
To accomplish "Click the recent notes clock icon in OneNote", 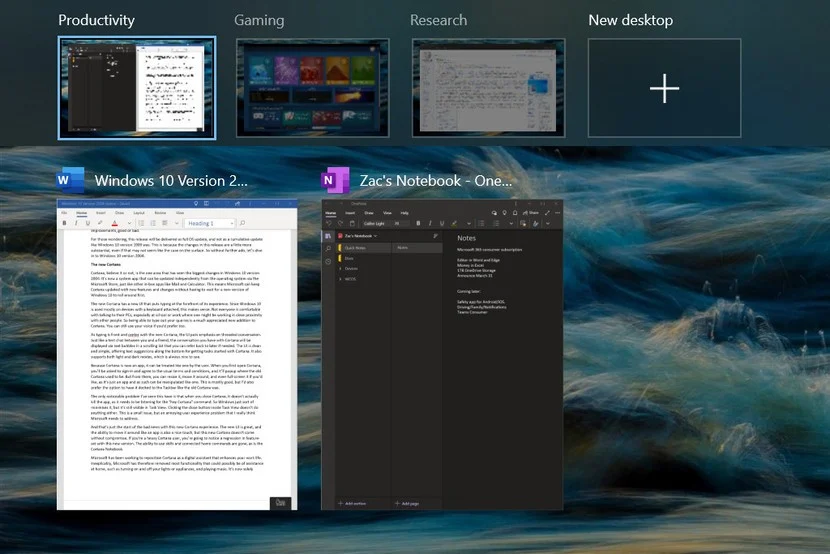I will [x=328, y=261].
